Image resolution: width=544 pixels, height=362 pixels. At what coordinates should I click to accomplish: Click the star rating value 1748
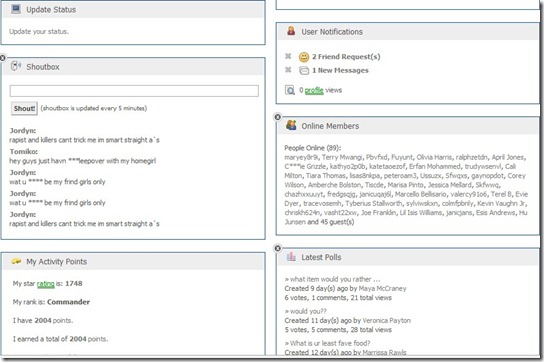tap(74, 284)
